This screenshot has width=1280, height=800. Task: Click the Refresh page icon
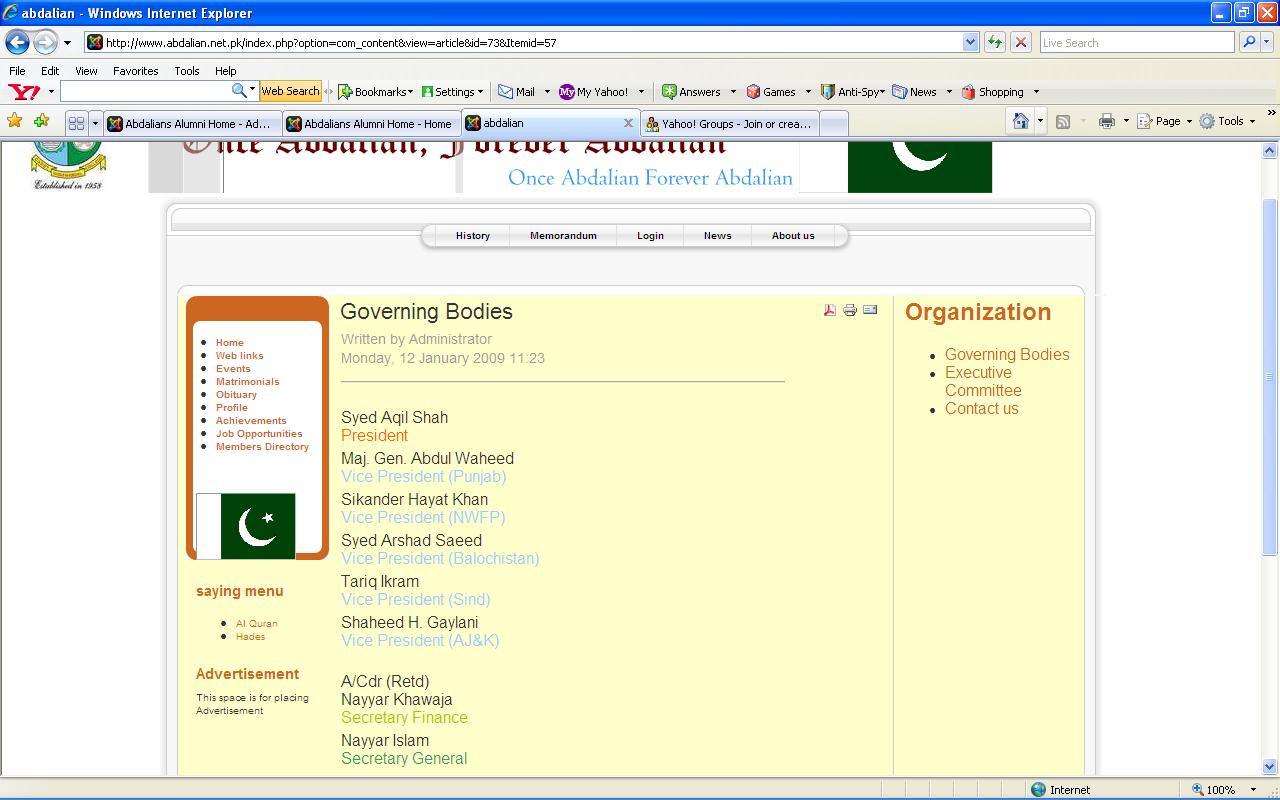tap(994, 42)
